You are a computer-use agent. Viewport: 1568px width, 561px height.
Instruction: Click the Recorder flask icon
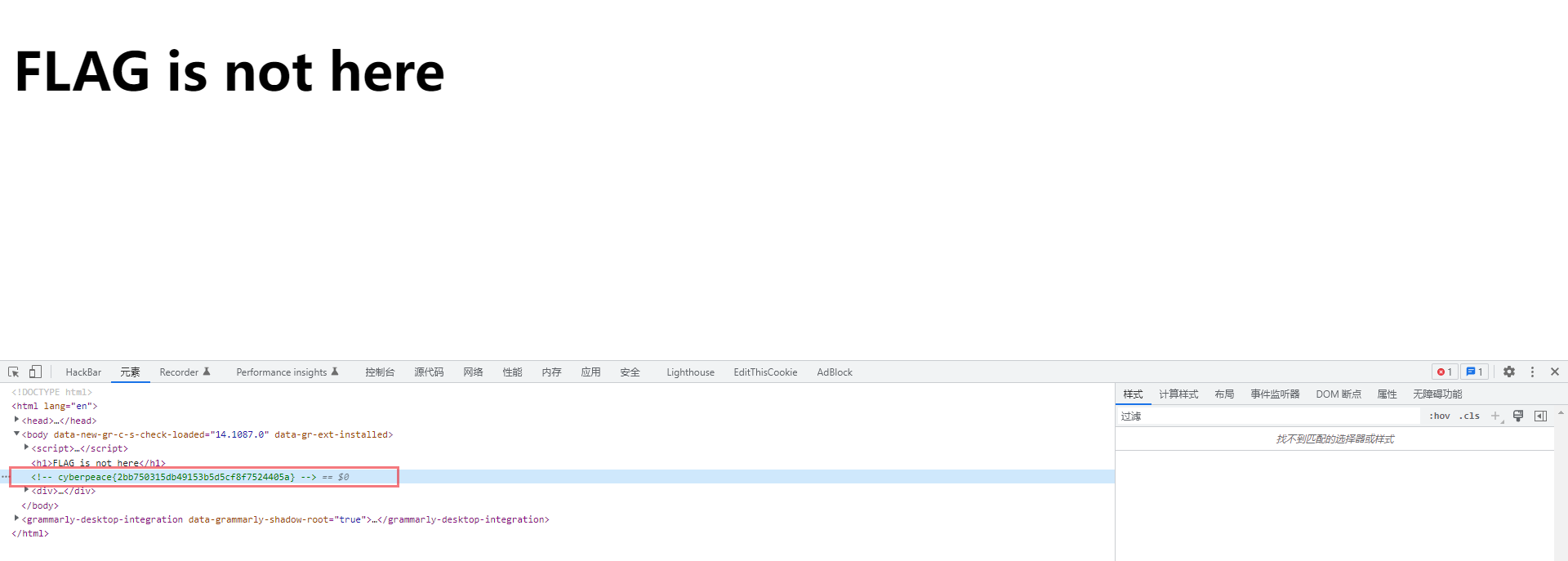click(207, 372)
